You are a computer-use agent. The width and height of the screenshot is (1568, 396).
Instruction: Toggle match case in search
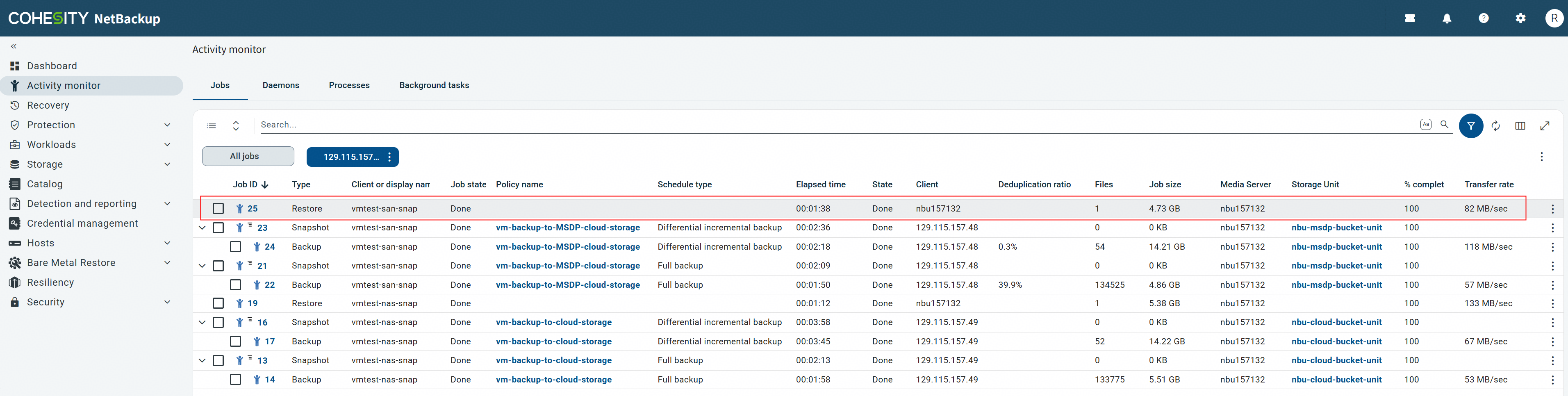(x=1426, y=124)
